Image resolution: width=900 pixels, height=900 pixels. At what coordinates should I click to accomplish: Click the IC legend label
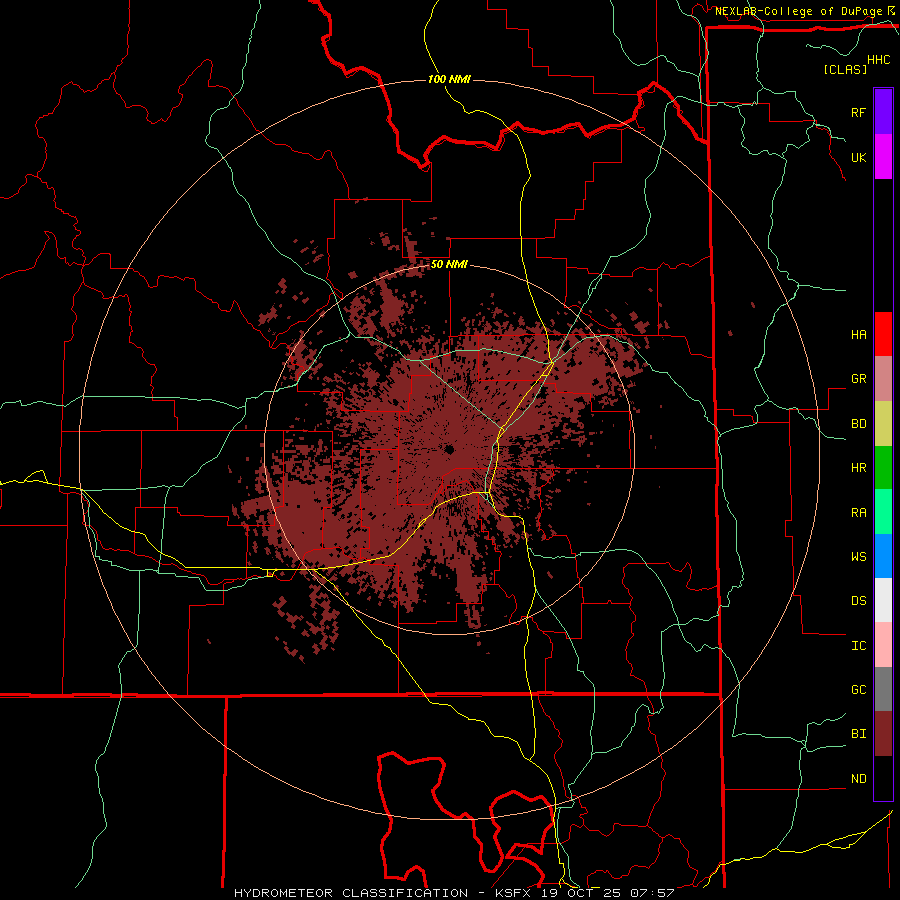[x=858, y=646]
